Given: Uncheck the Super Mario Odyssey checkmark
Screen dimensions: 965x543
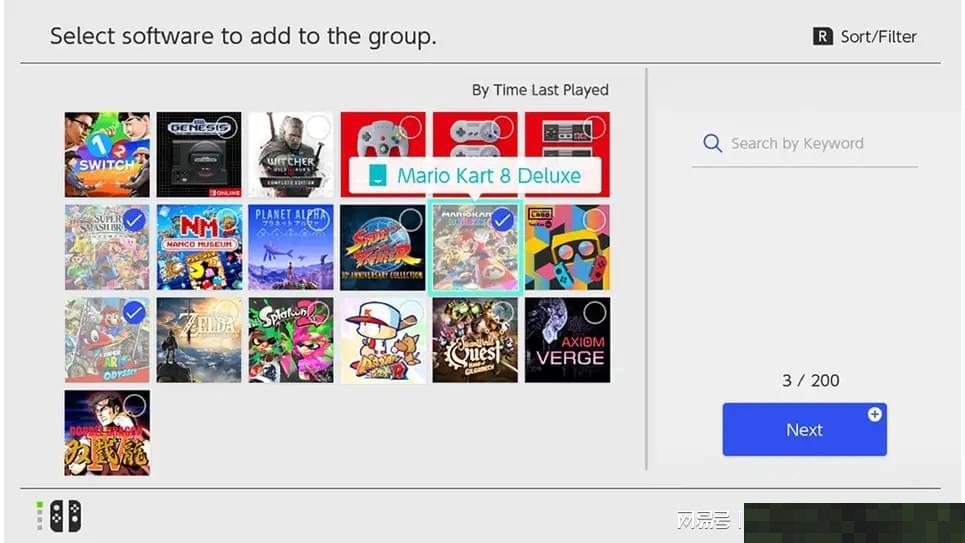Looking at the screenshot, I should [134, 312].
